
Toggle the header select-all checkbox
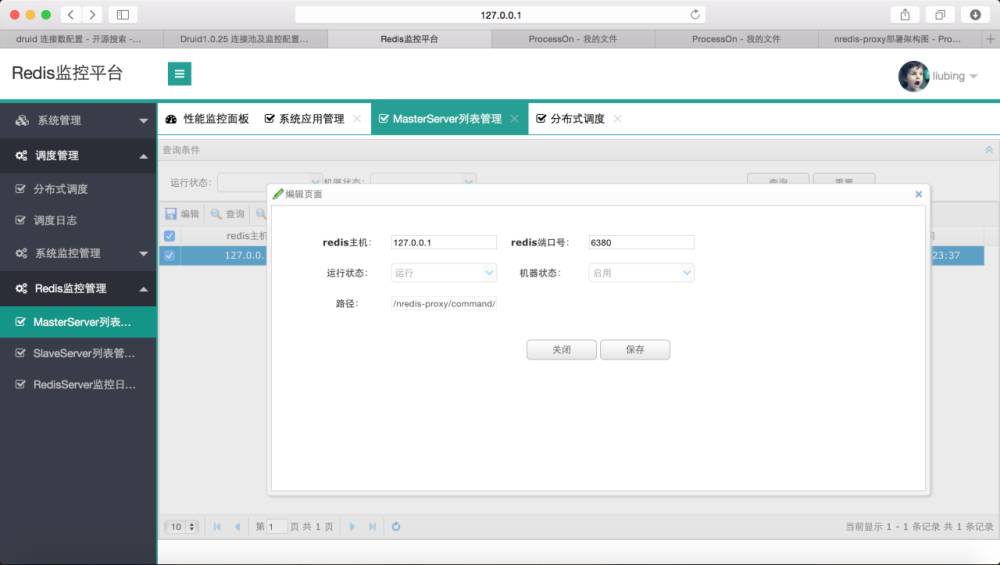pos(170,236)
